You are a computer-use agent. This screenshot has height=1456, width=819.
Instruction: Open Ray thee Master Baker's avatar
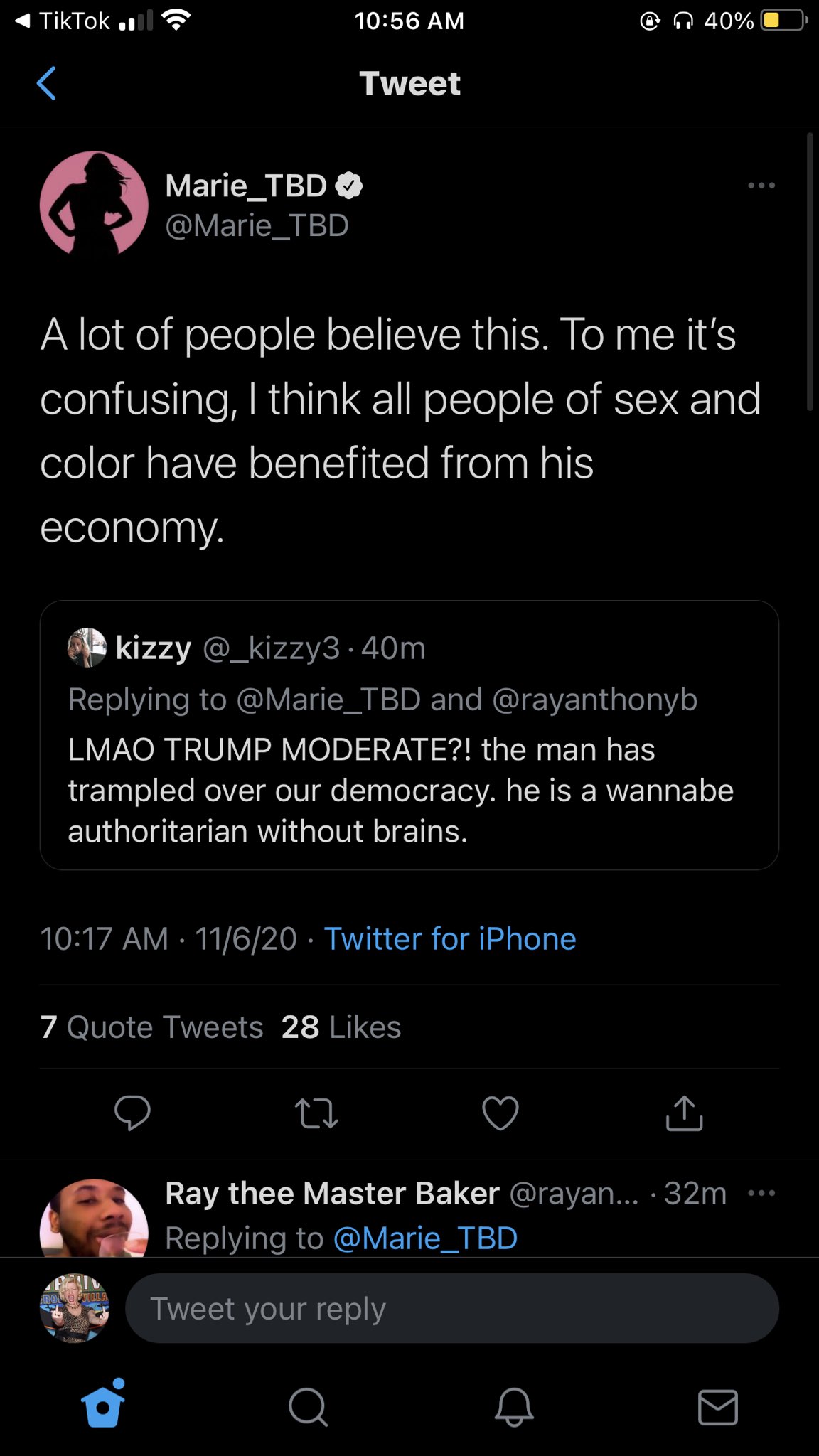(94, 1217)
